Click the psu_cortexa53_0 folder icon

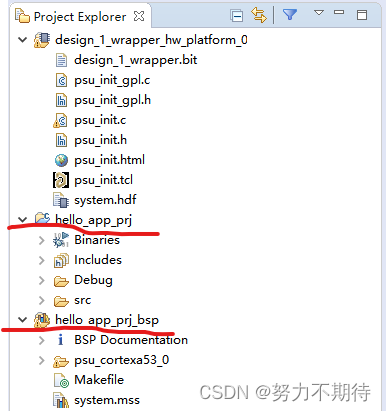coord(61,361)
